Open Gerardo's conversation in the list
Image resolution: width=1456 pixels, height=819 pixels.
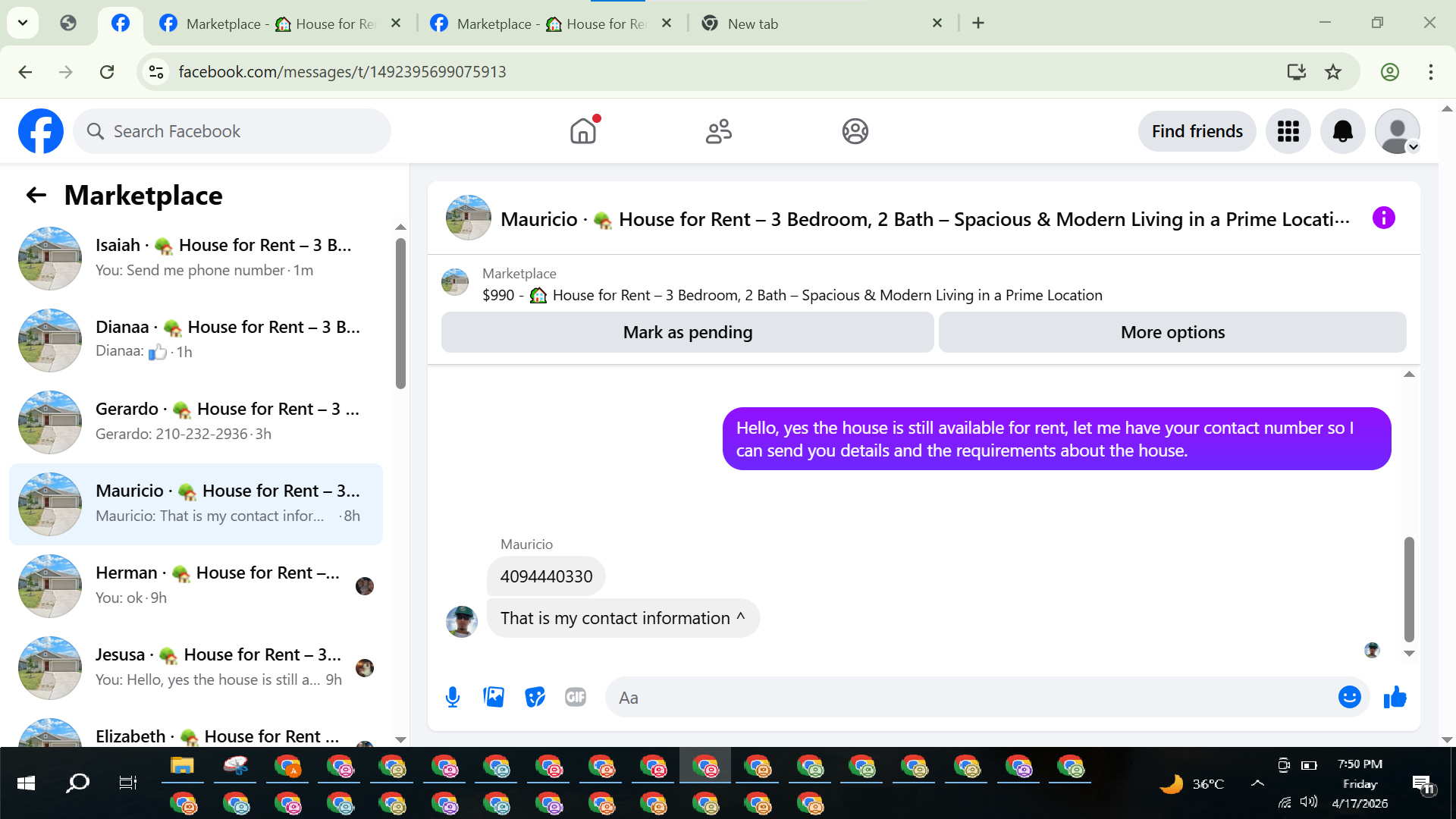click(197, 422)
